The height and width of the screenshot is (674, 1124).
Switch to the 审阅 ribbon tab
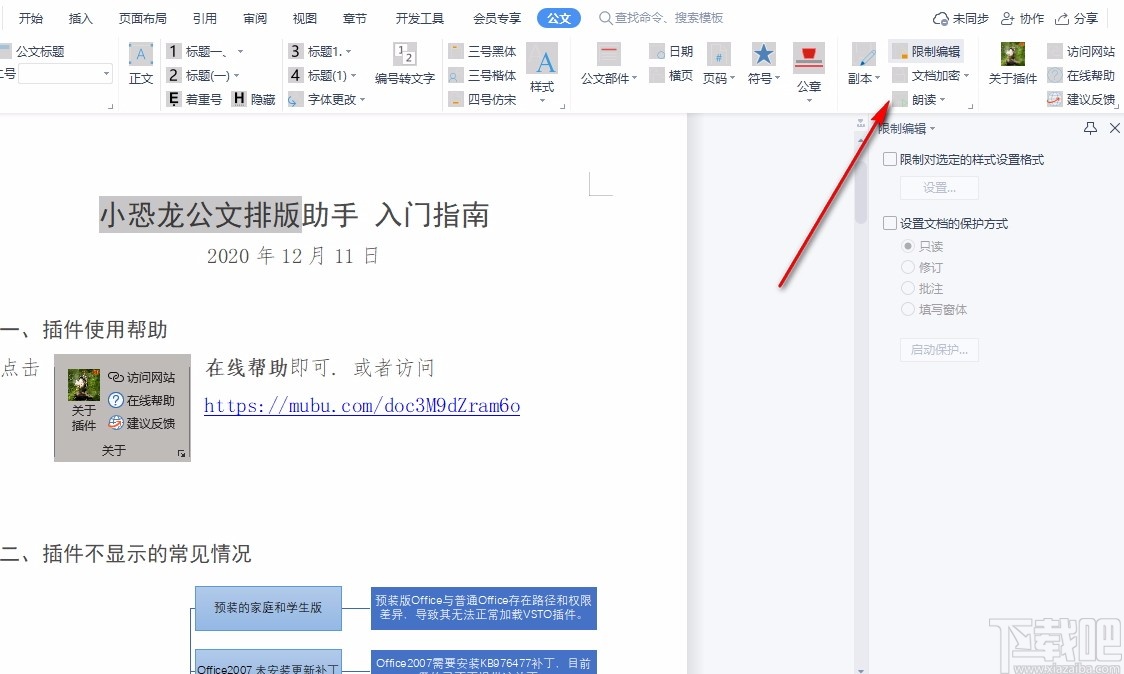pyautogui.click(x=254, y=17)
